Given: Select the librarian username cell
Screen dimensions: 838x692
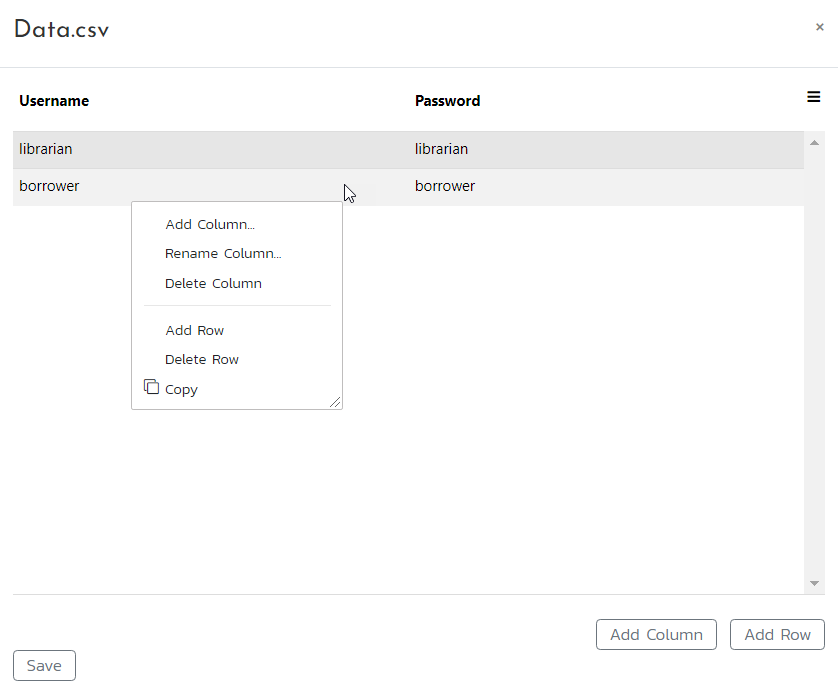Looking at the screenshot, I should 46,150.
